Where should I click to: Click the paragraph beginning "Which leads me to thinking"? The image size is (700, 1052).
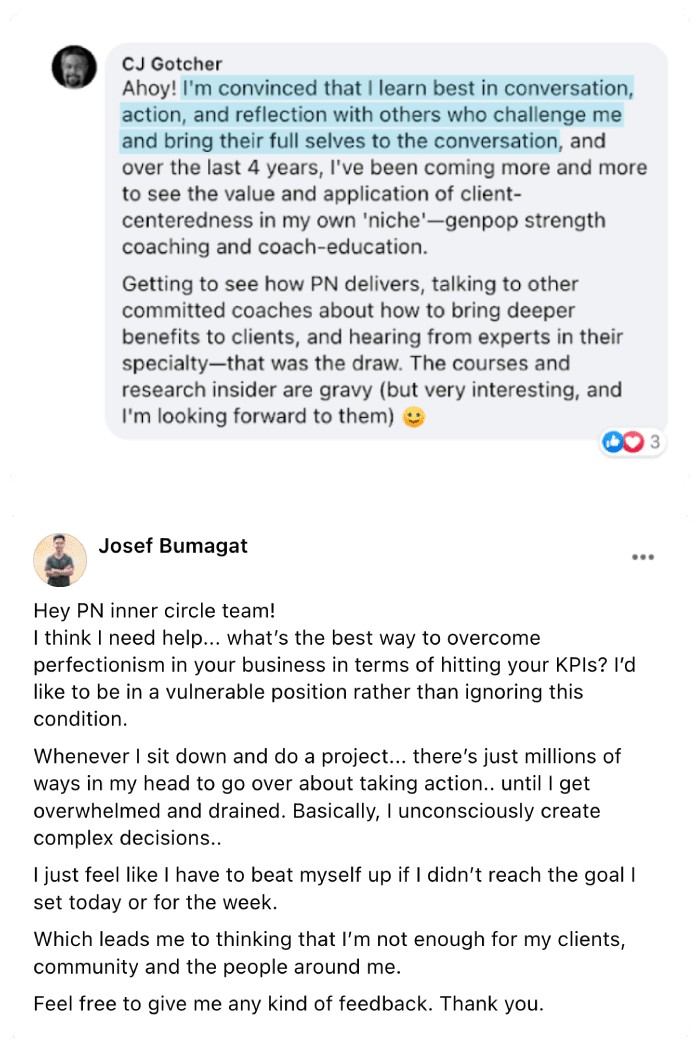click(330, 952)
